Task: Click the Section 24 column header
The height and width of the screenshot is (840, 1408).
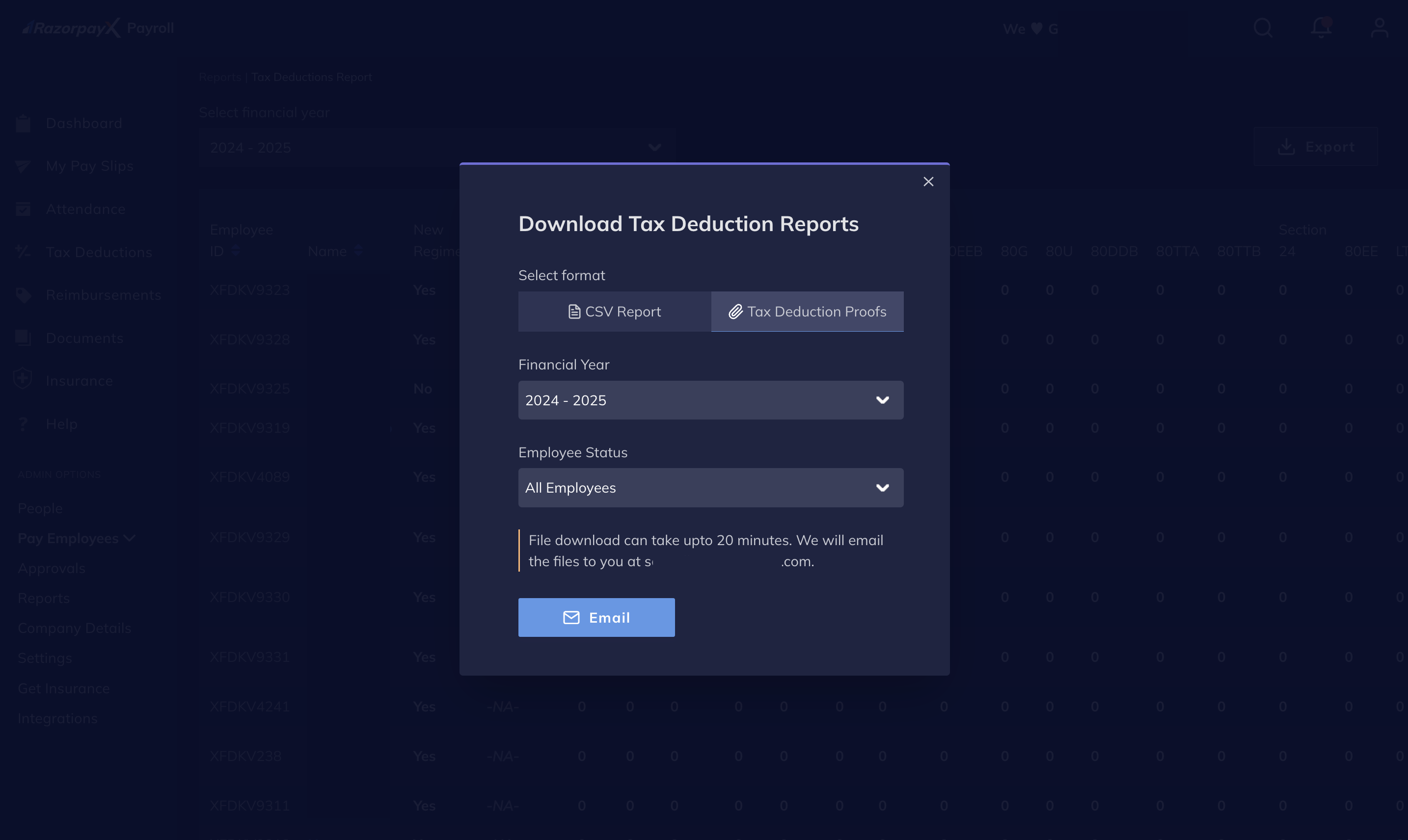Action: 1302,240
